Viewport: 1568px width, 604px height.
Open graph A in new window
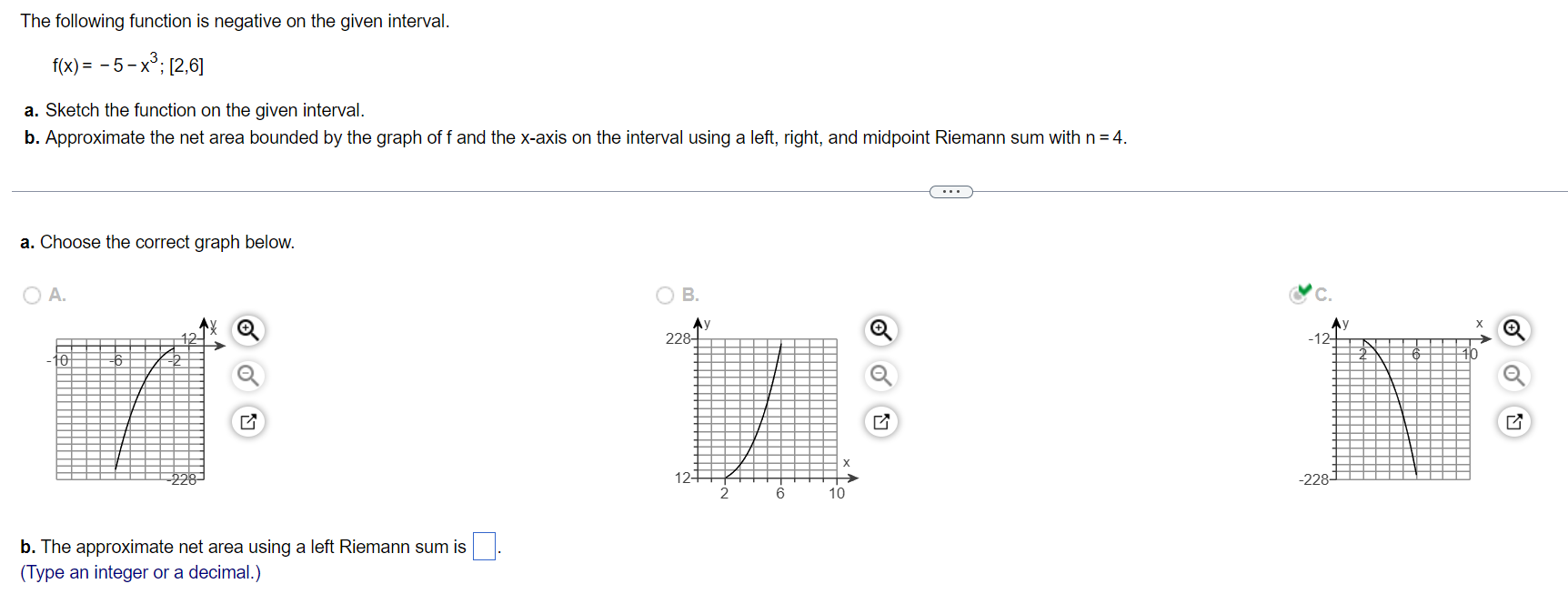click(247, 421)
